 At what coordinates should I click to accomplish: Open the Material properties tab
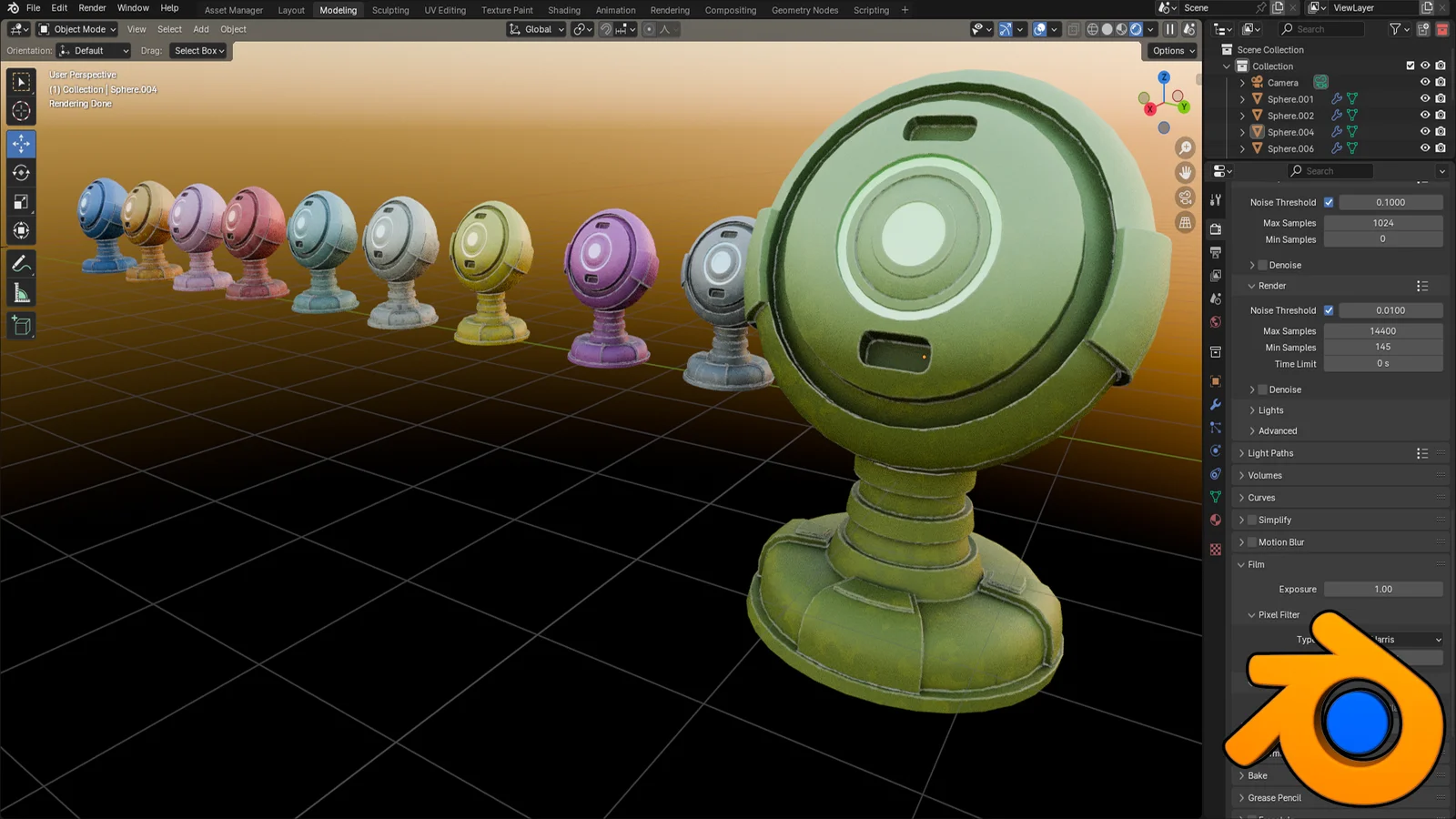(x=1216, y=520)
